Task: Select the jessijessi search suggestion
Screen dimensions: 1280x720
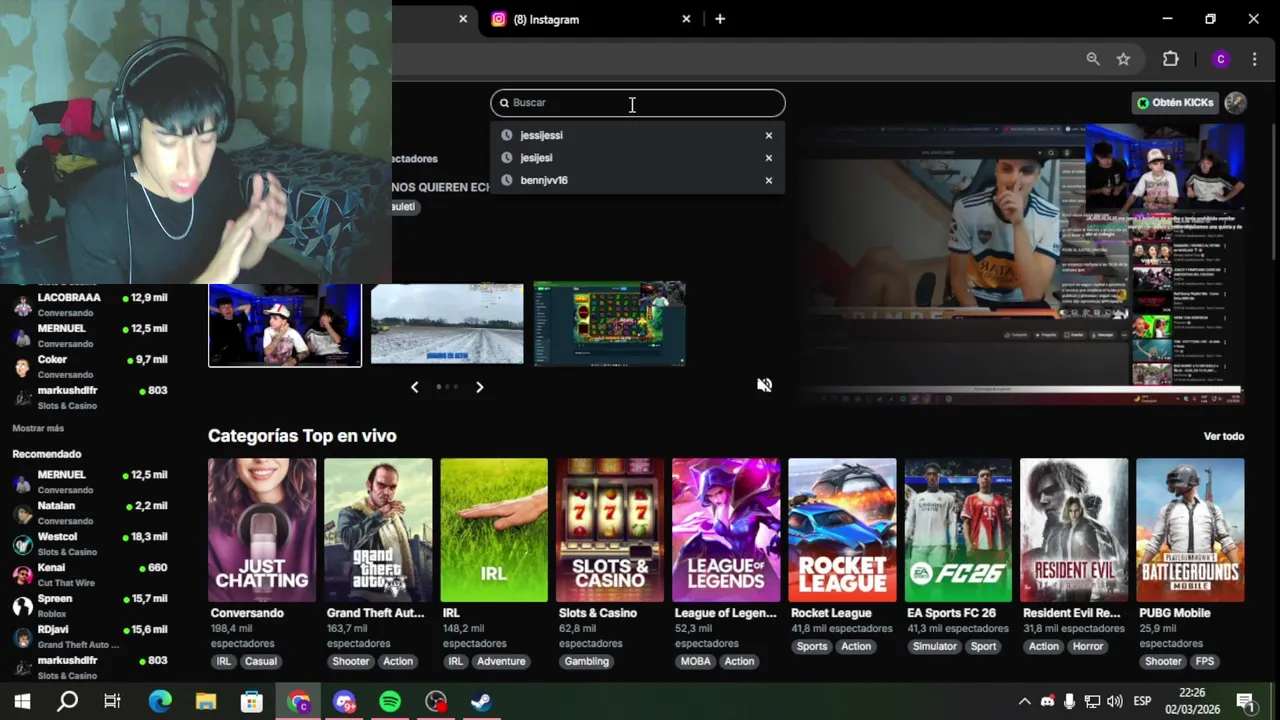Action: pyautogui.click(x=541, y=135)
